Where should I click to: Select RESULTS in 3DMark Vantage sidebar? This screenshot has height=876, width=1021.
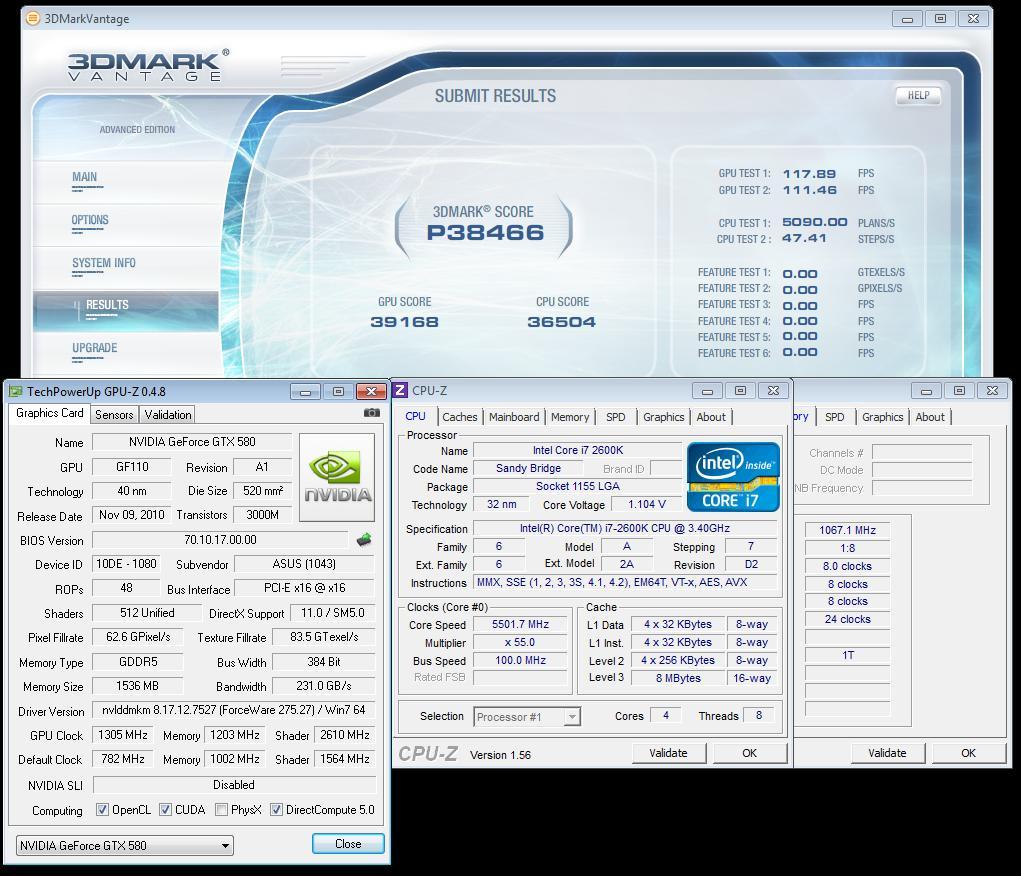coord(126,311)
